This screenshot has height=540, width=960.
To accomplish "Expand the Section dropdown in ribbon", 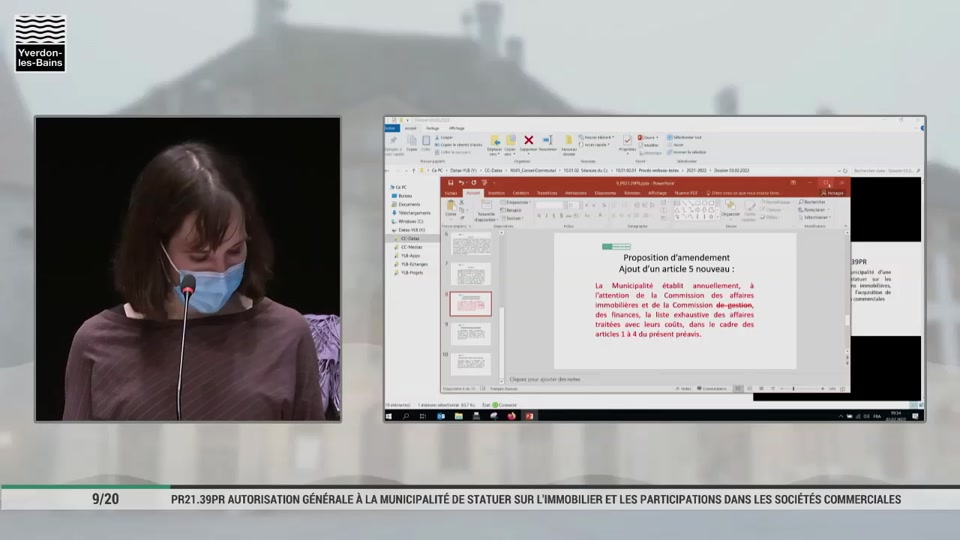I will tap(513, 217).
